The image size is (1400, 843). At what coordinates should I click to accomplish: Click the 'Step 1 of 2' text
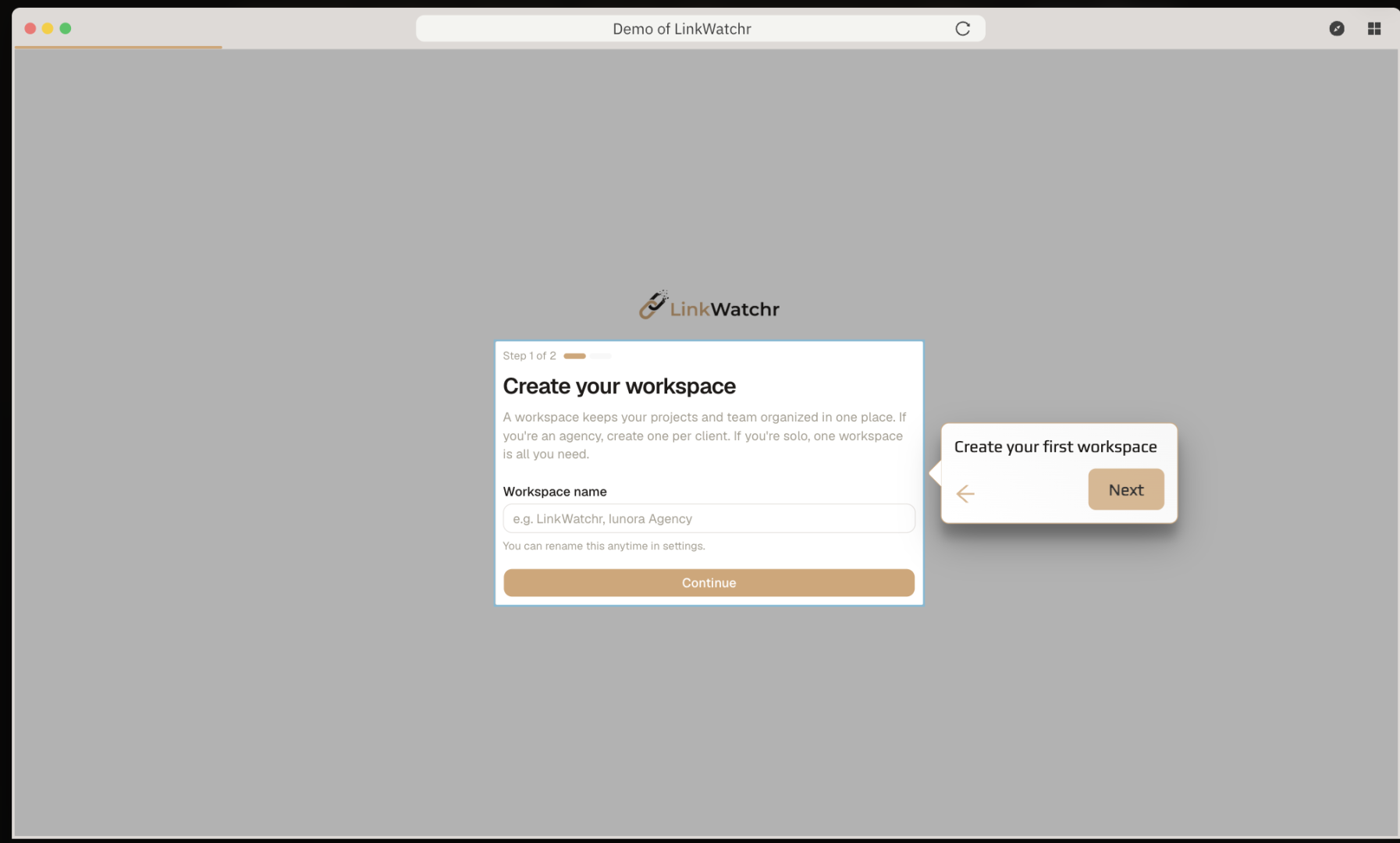tap(529, 356)
